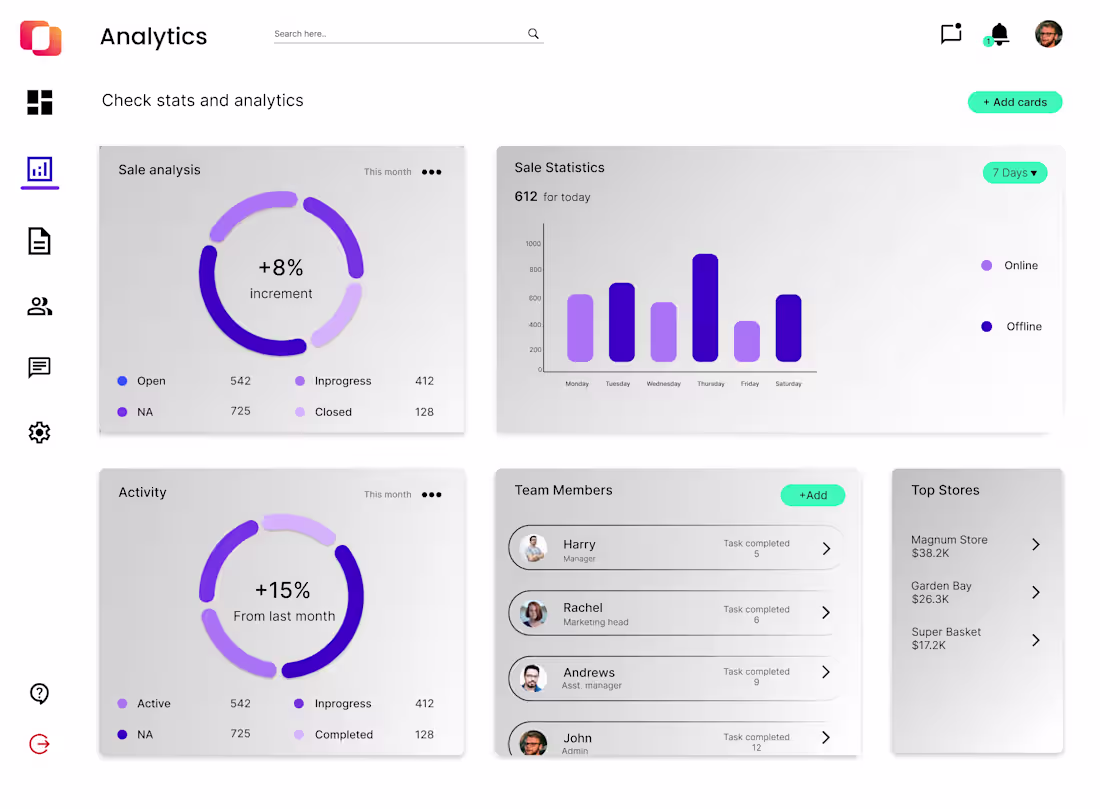Click the Add cards button
This screenshot has height=809, width=1100.
pos(1015,102)
